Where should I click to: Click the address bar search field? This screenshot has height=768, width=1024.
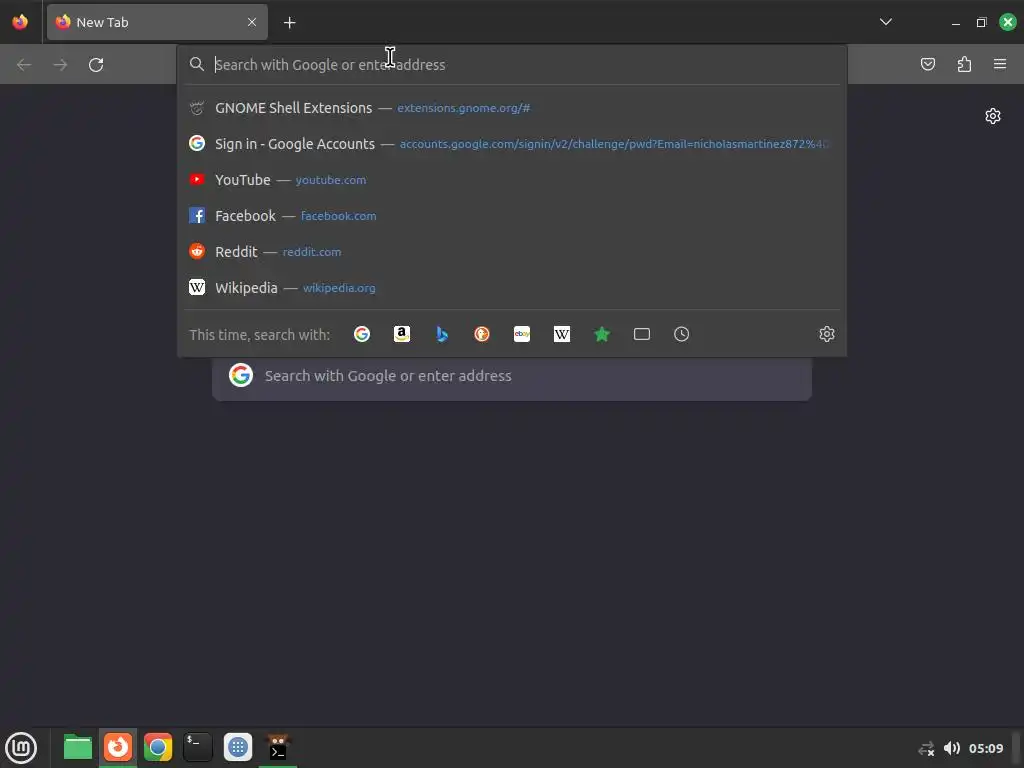513,65
